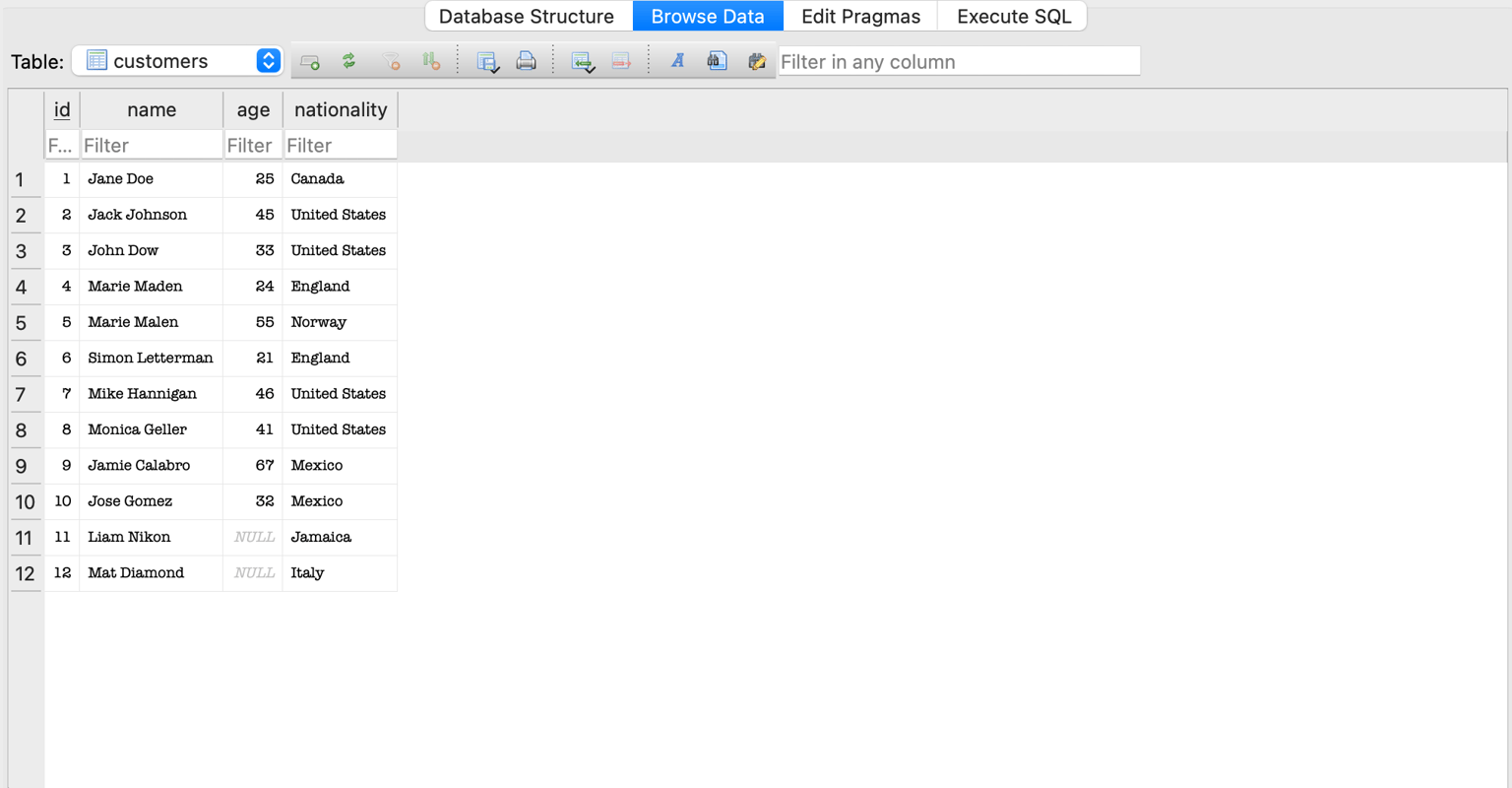Click the find and replace icon
Viewport: 1512px width, 788px height.
click(x=756, y=61)
